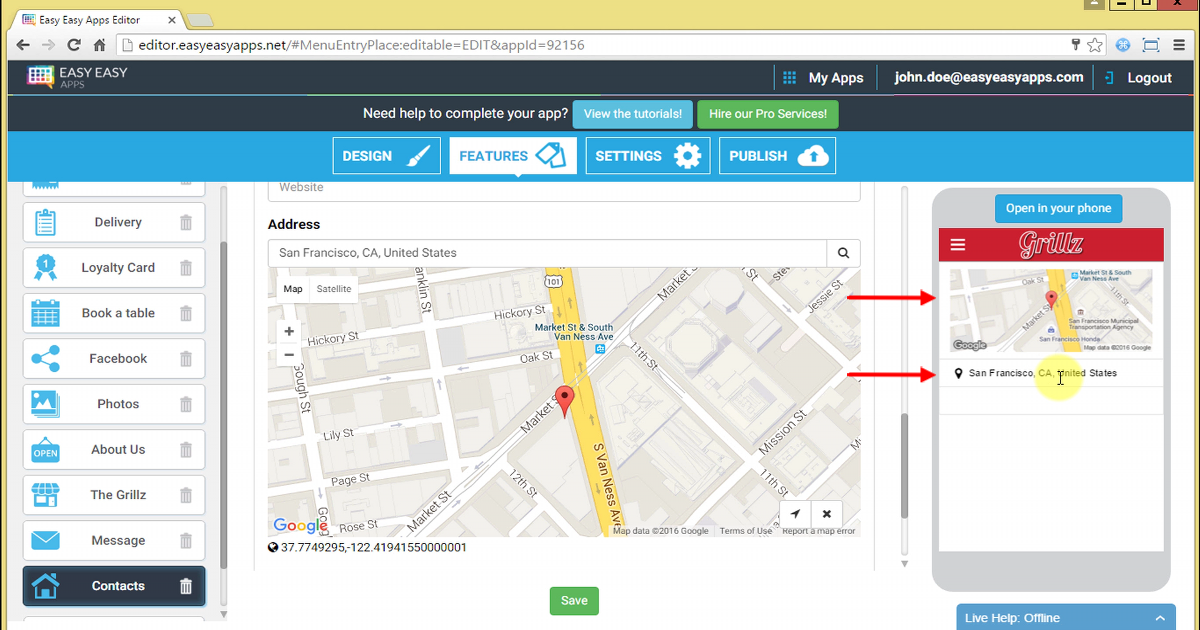Select the Message envelope icon in sidebar
The image size is (1200, 630).
point(45,540)
